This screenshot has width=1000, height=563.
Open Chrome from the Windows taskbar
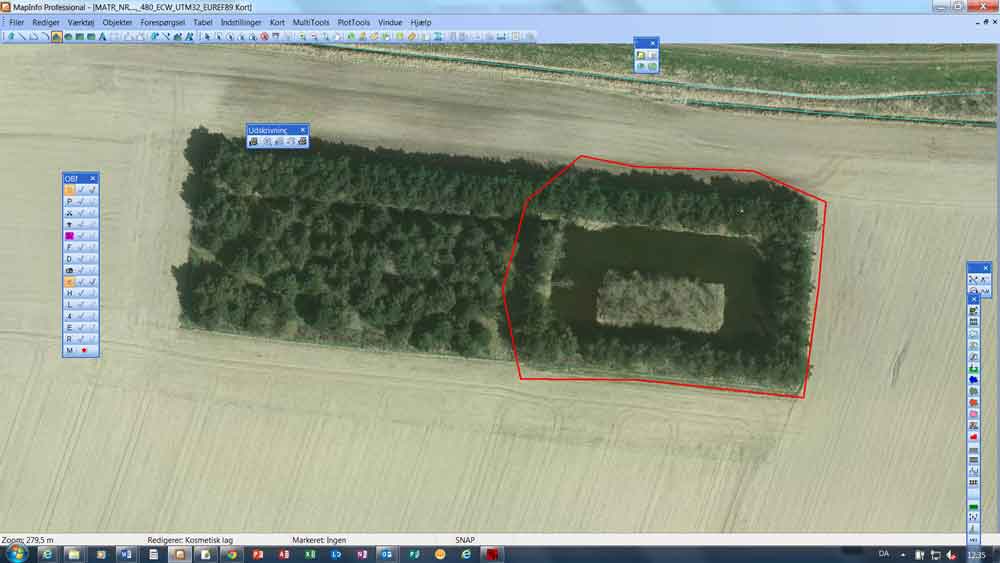point(232,554)
